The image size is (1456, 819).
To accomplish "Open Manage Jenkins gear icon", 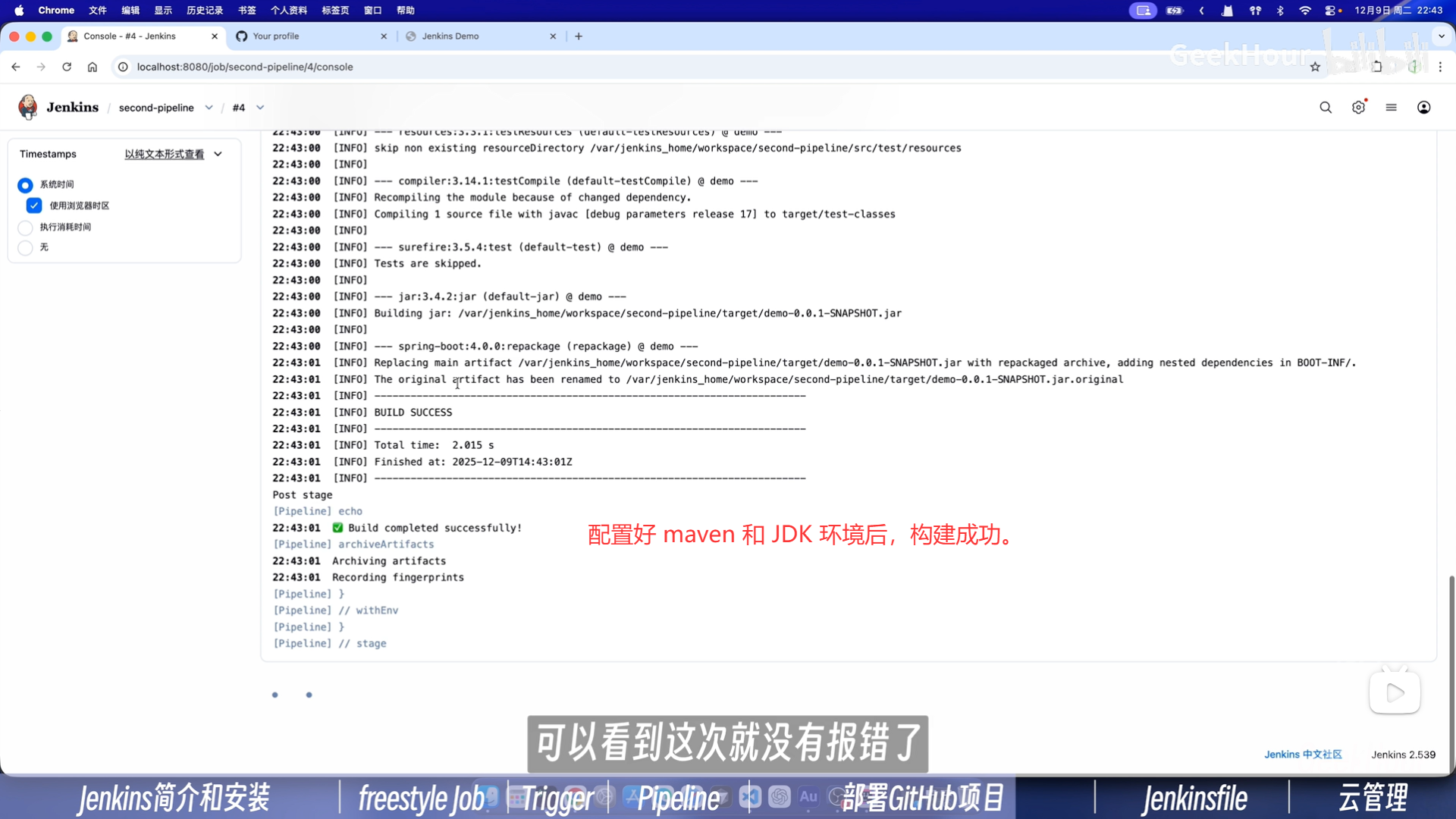I will tap(1358, 108).
